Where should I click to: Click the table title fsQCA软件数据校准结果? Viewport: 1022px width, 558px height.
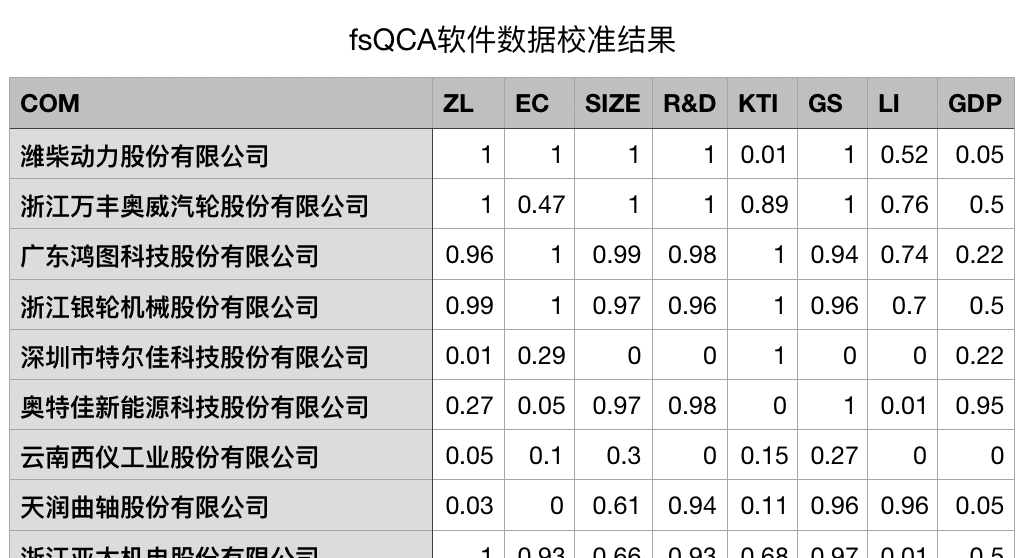coord(512,40)
